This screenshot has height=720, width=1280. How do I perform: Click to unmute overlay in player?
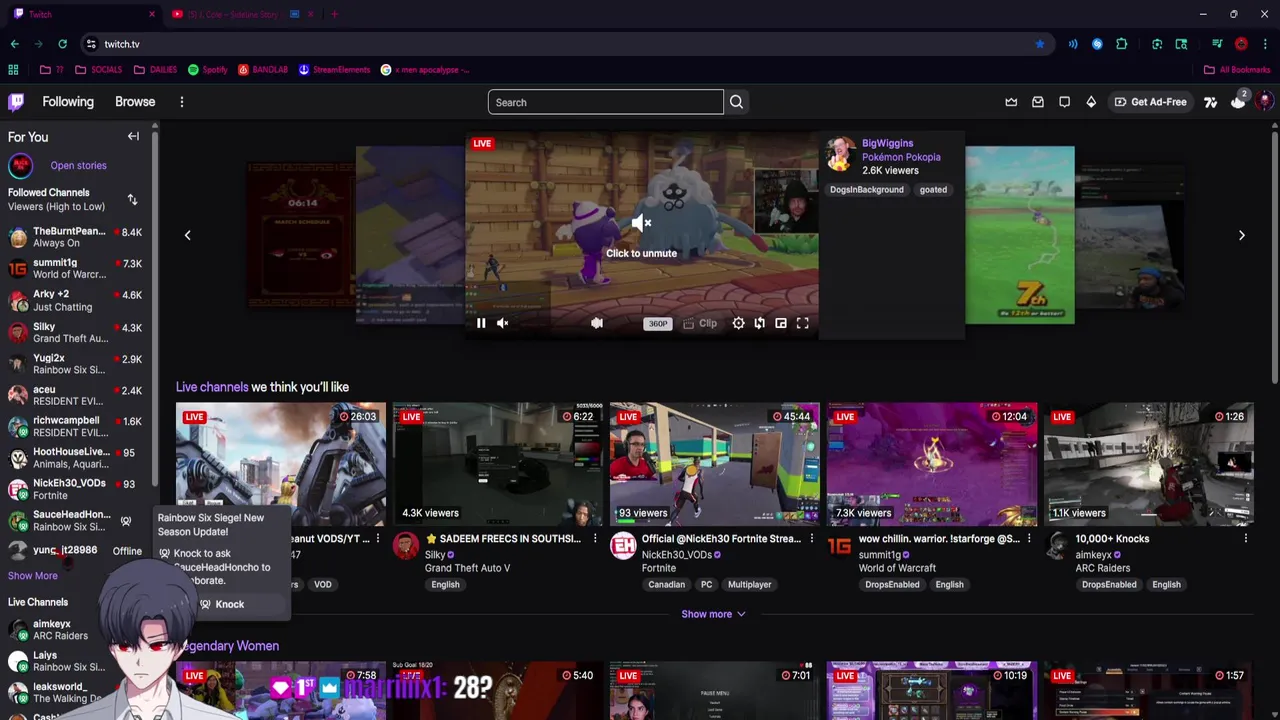641,237
